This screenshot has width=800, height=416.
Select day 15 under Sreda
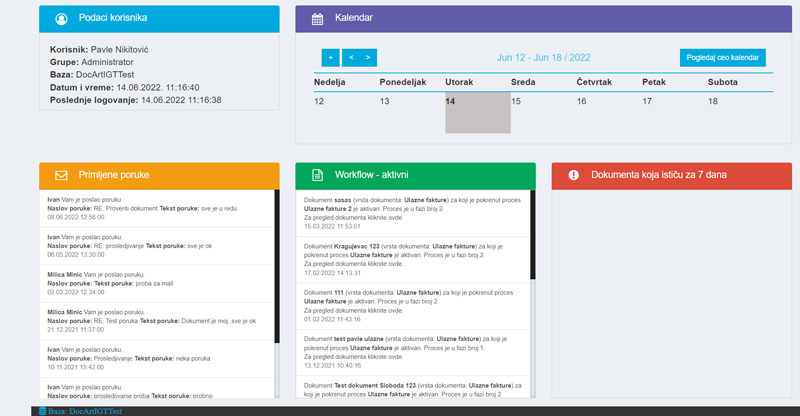(x=516, y=102)
